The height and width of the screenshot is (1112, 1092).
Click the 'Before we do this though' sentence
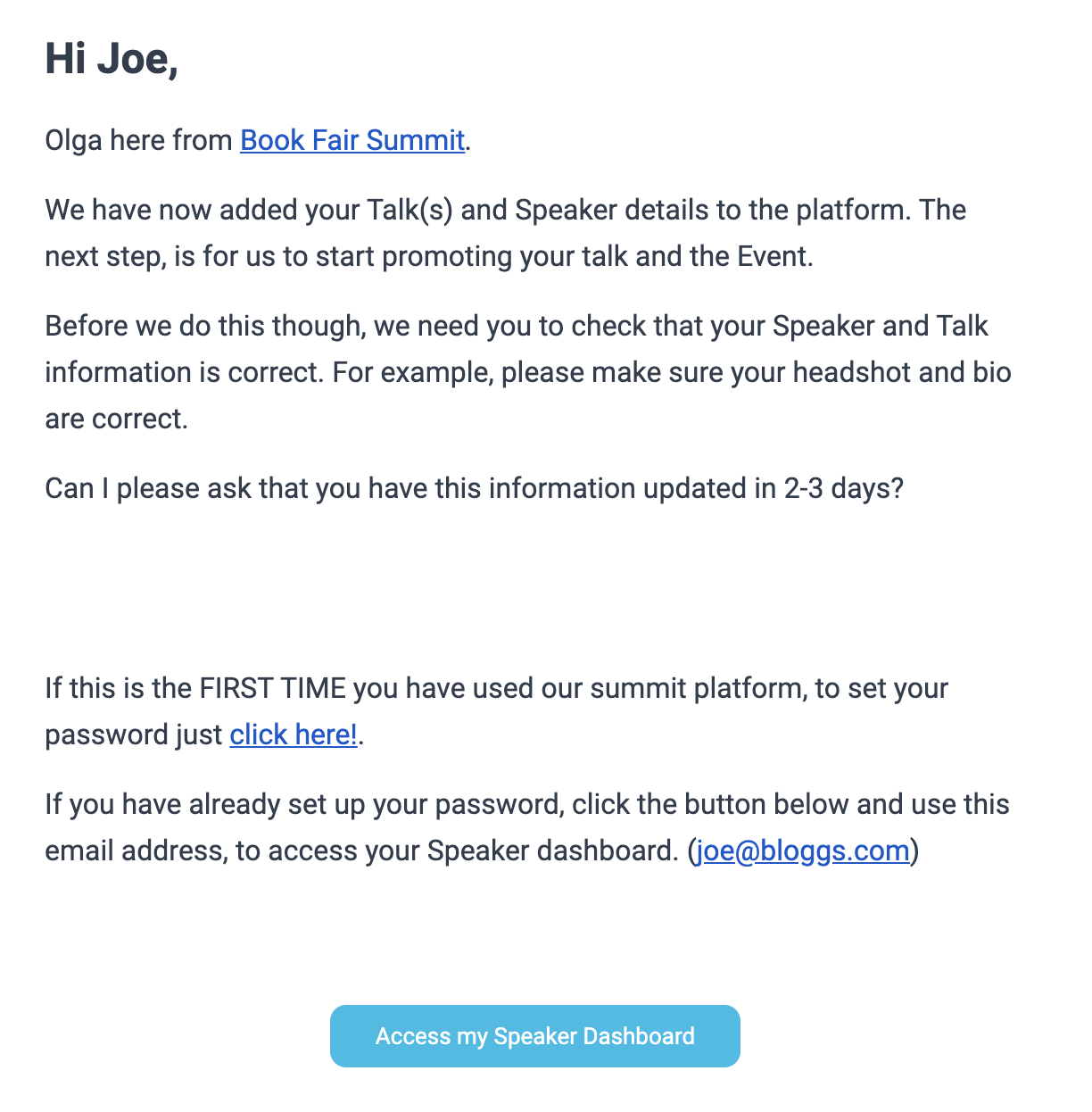(528, 372)
